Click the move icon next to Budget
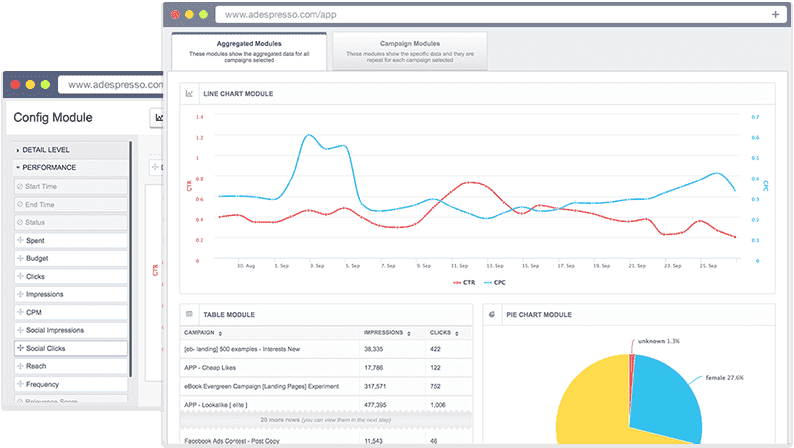The image size is (794, 448). pos(19,259)
